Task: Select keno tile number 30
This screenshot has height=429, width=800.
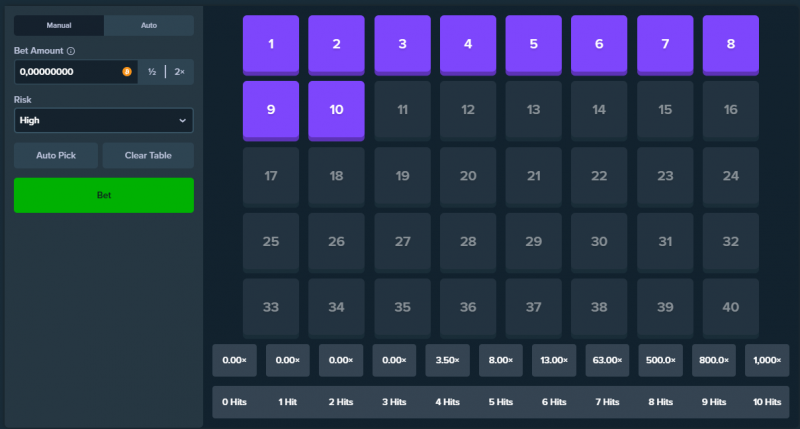Action: click(599, 242)
